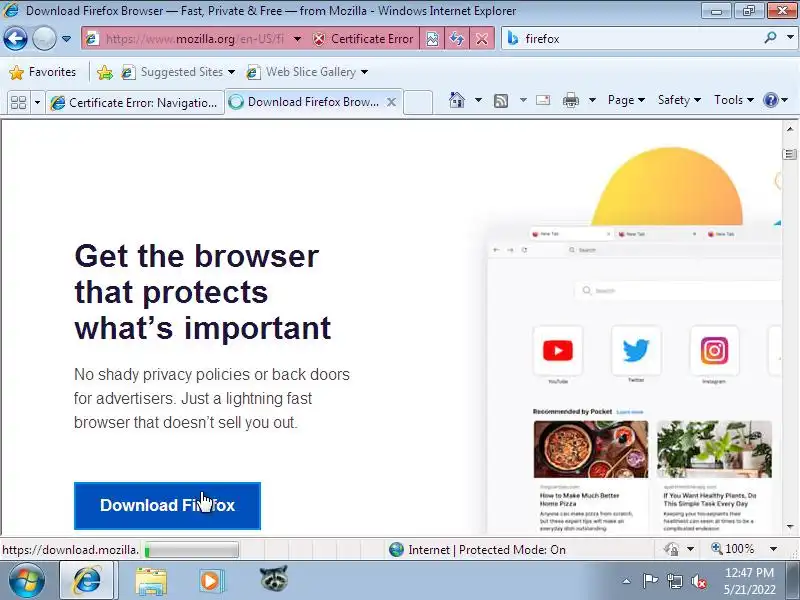Select the Download Firefox Browser tab
Image resolution: width=800 pixels, height=600 pixels.
coord(306,102)
